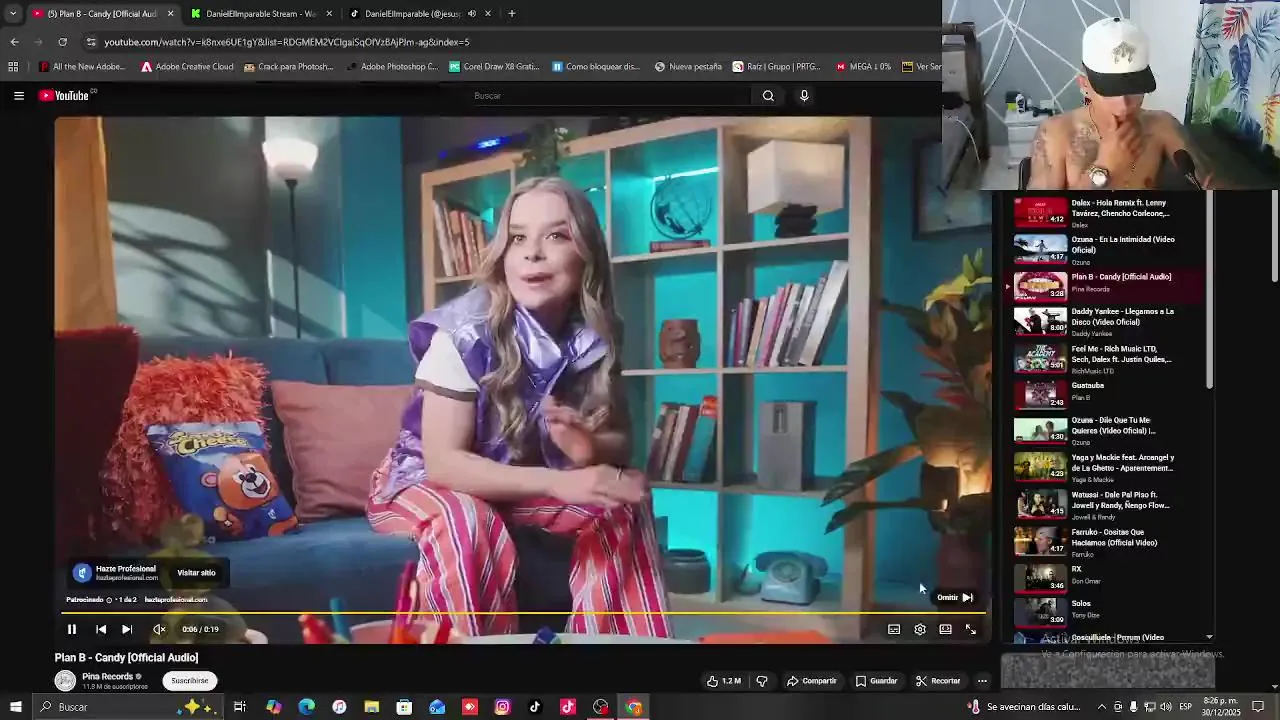Screen dimensions: 1280x720
Task: Open the YouTube hamburger guide menu
Action: pyautogui.click(x=19, y=96)
